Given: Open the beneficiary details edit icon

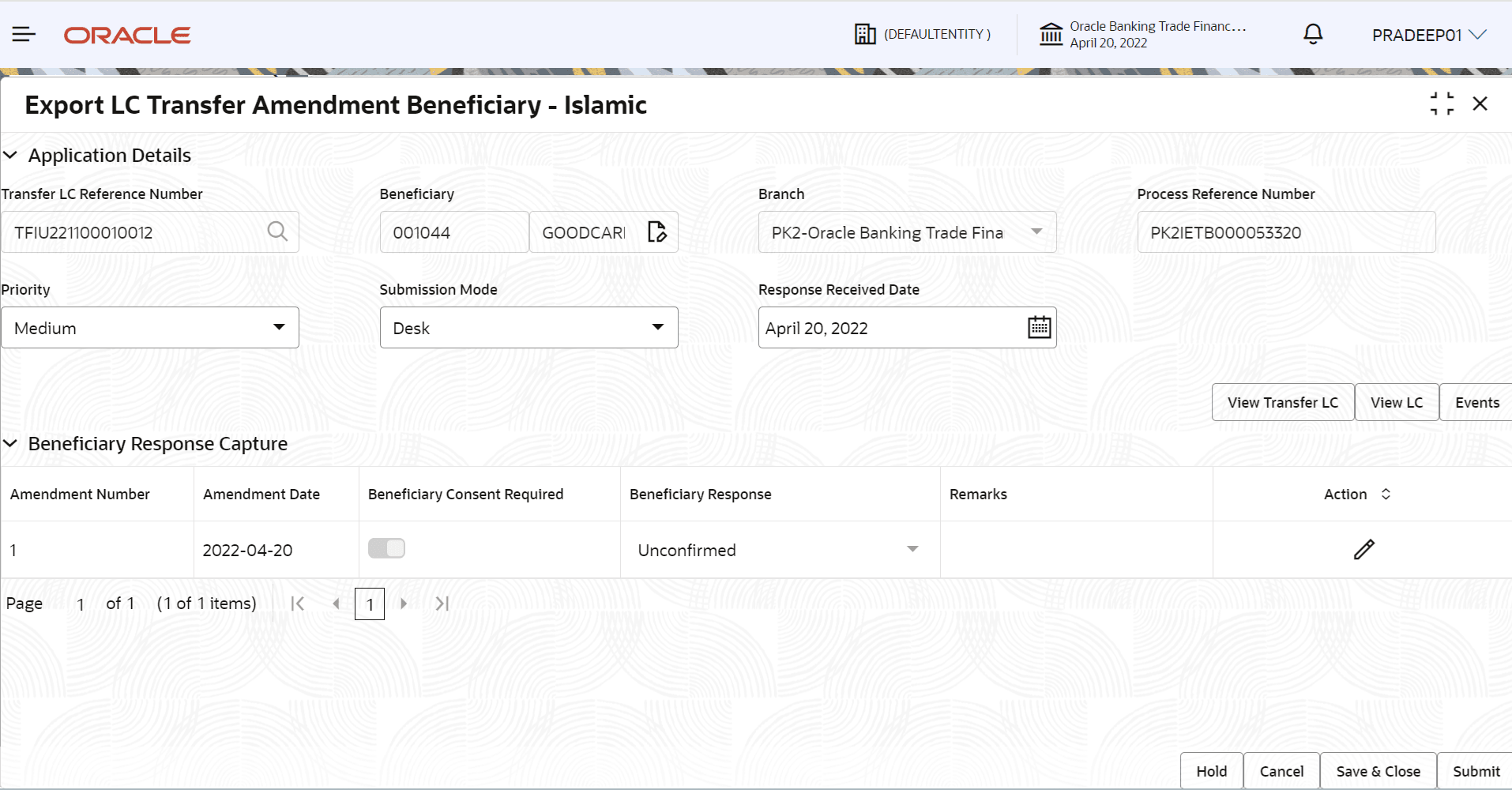Looking at the screenshot, I should coord(657,231).
